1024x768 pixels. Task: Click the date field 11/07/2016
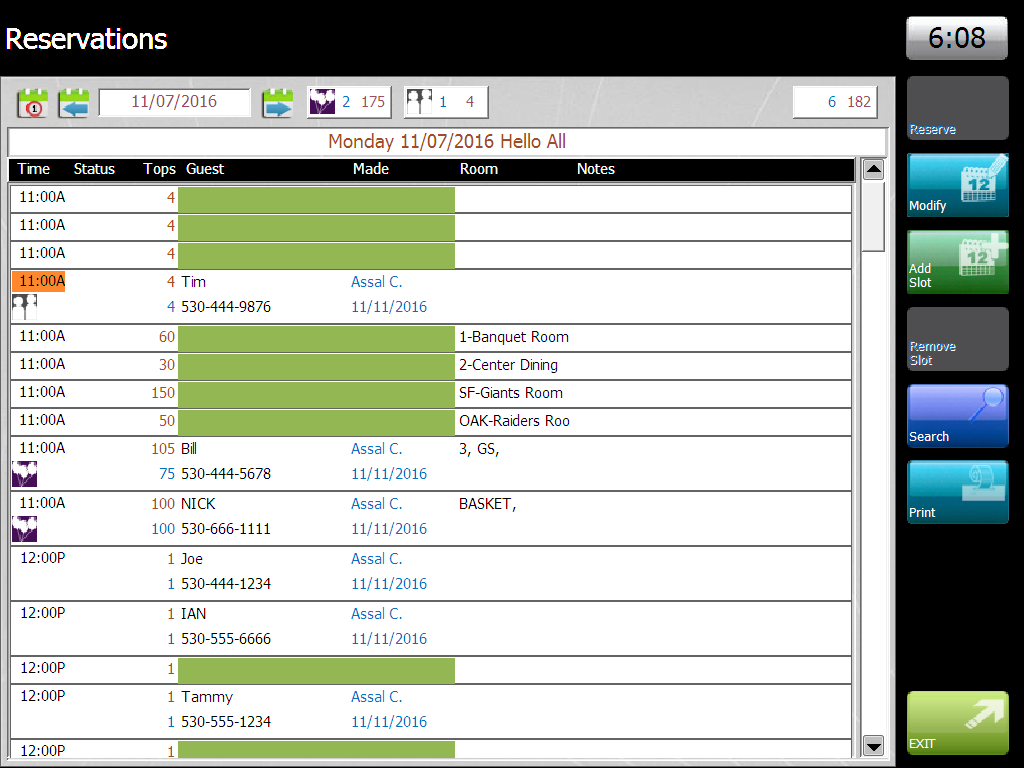[x=174, y=102]
